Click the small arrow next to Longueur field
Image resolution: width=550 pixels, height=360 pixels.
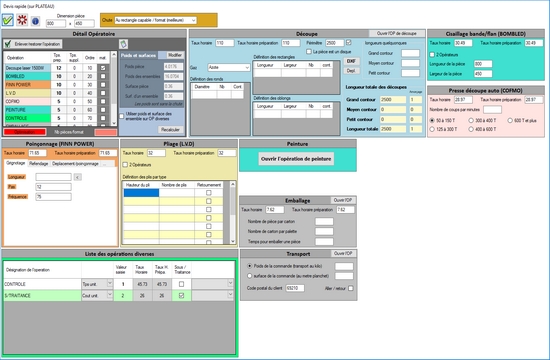[78, 177]
